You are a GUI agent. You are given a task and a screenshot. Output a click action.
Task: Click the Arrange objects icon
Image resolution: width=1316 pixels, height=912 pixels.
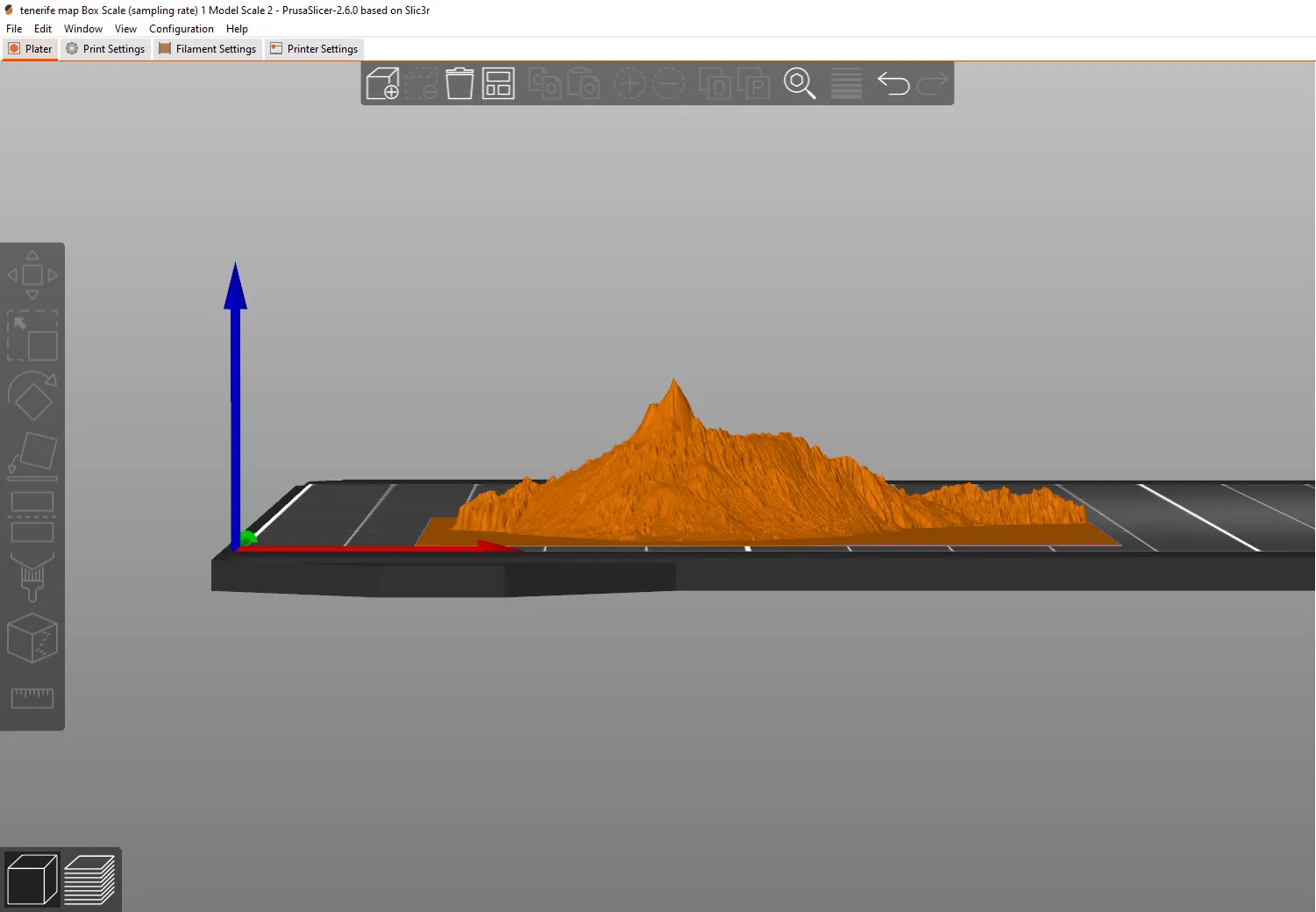(x=498, y=84)
